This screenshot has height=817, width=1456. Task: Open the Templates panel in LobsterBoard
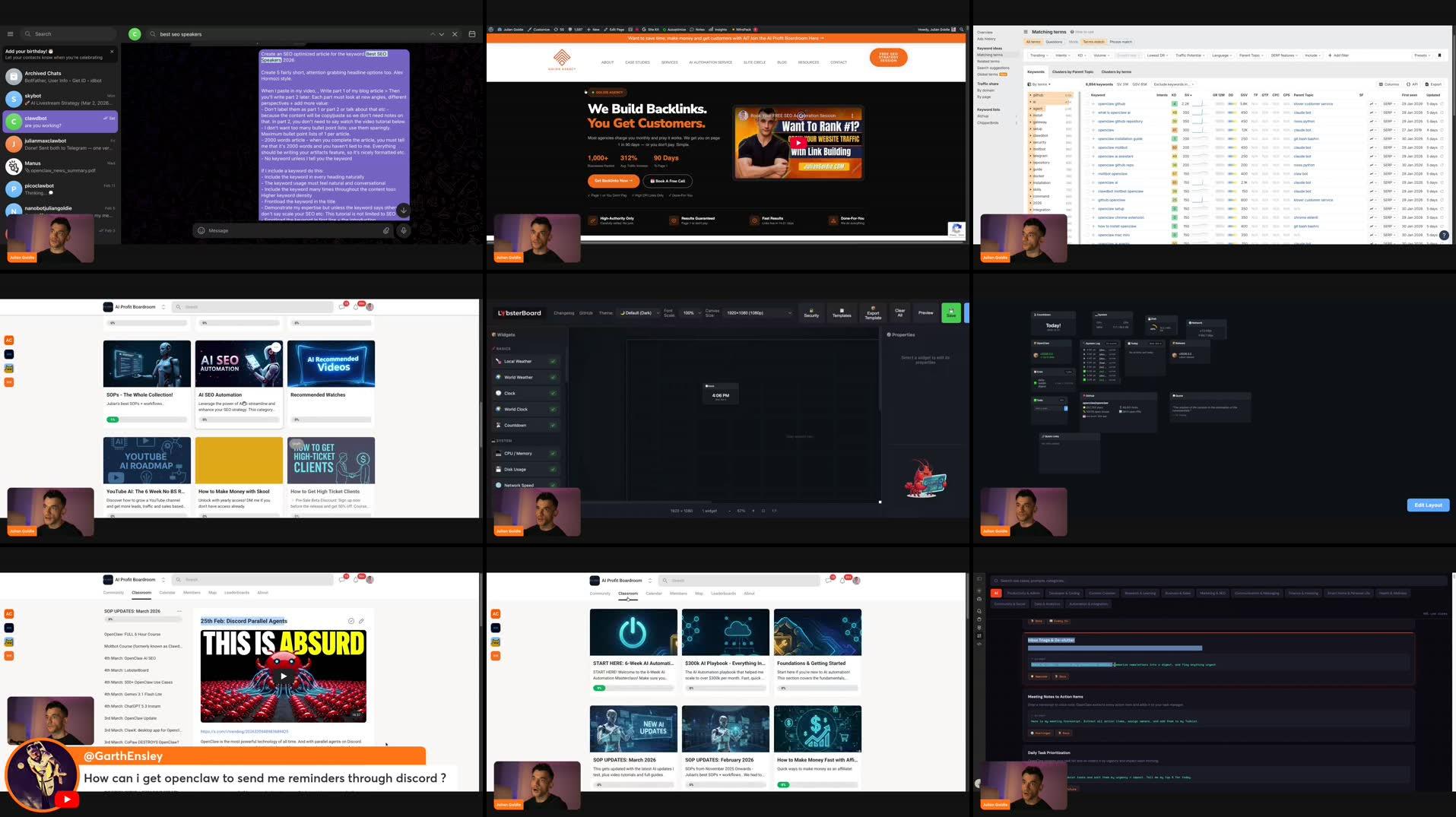pyautogui.click(x=842, y=313)
